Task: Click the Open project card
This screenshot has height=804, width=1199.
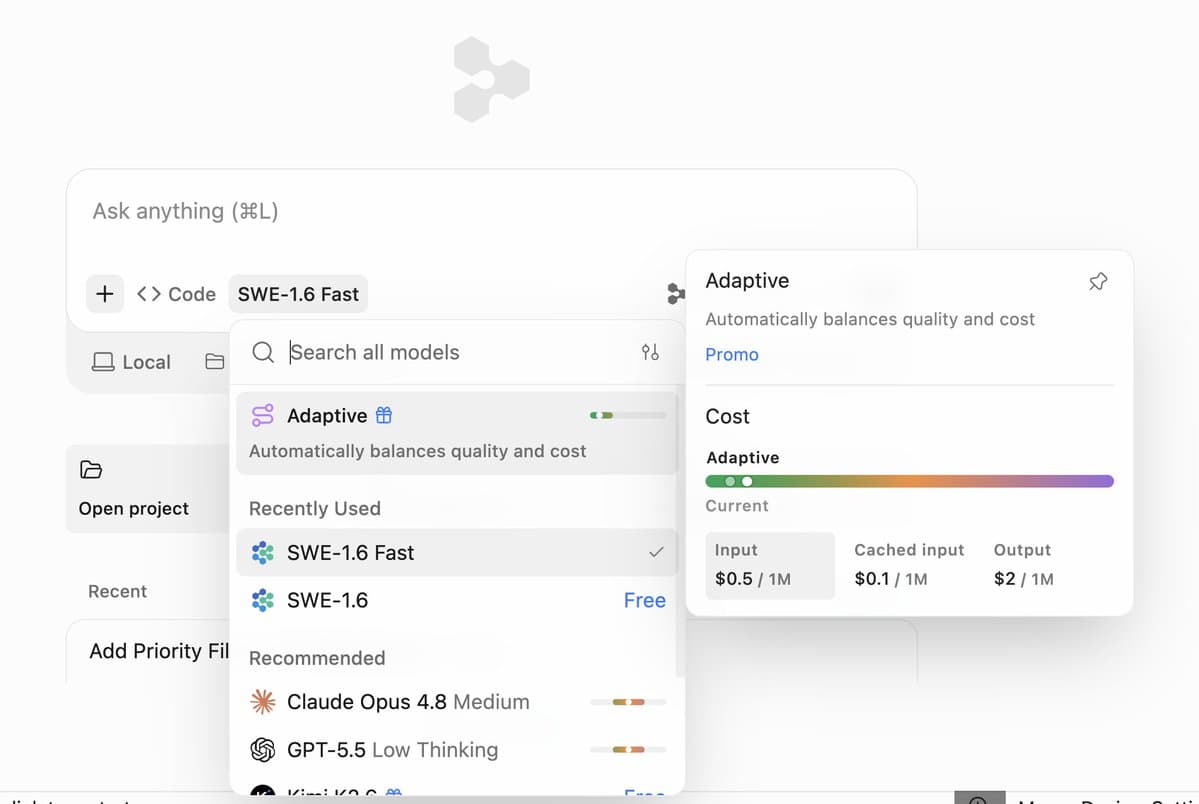Action: (x=149, y=489)
